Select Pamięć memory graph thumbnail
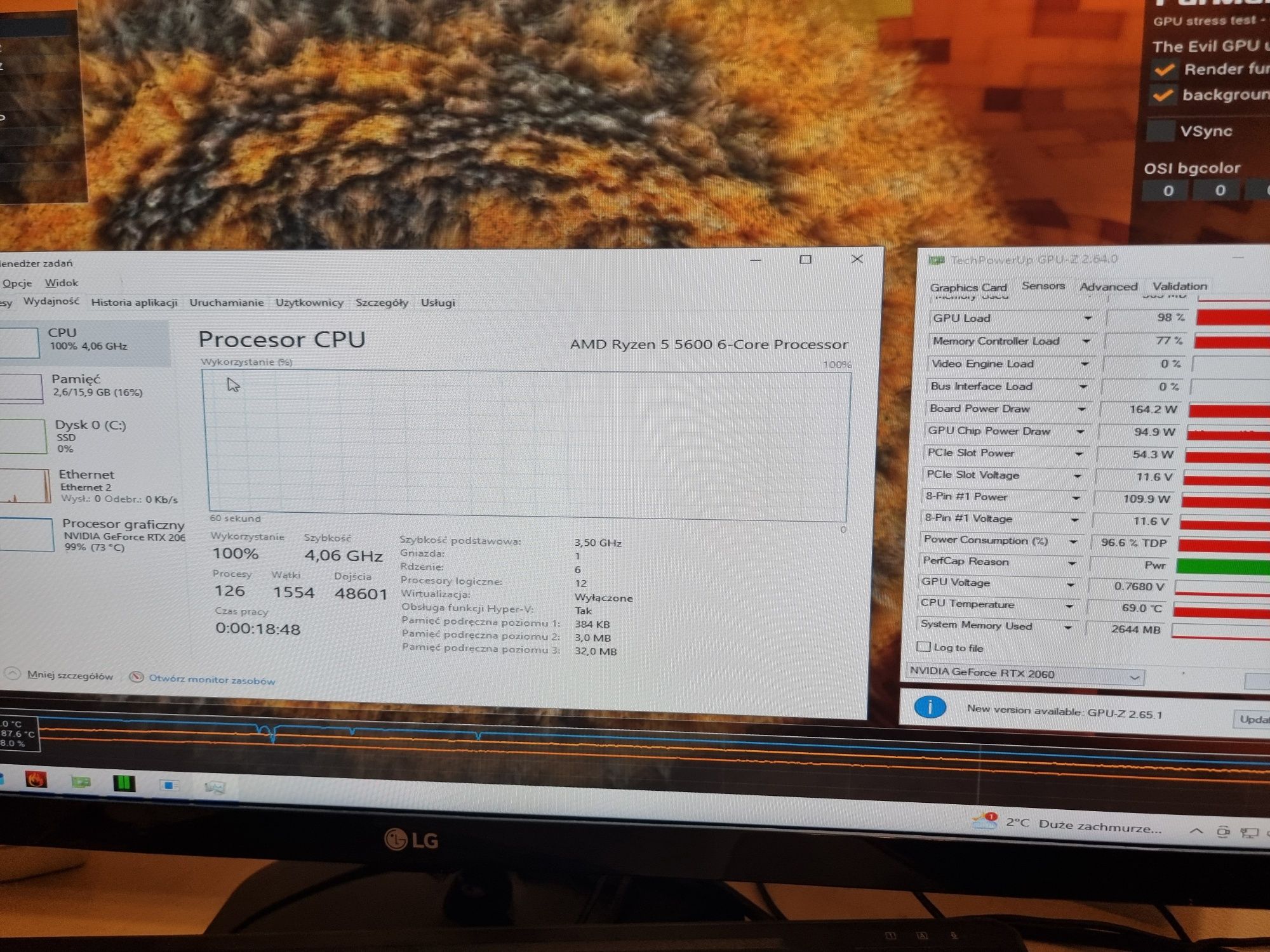1270x952 pixels. [21, 388]
